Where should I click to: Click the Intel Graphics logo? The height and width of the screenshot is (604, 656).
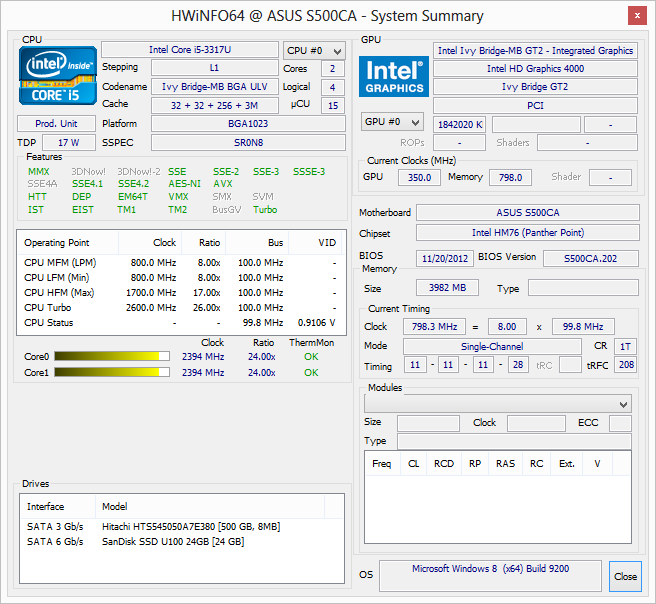(394, 77)
